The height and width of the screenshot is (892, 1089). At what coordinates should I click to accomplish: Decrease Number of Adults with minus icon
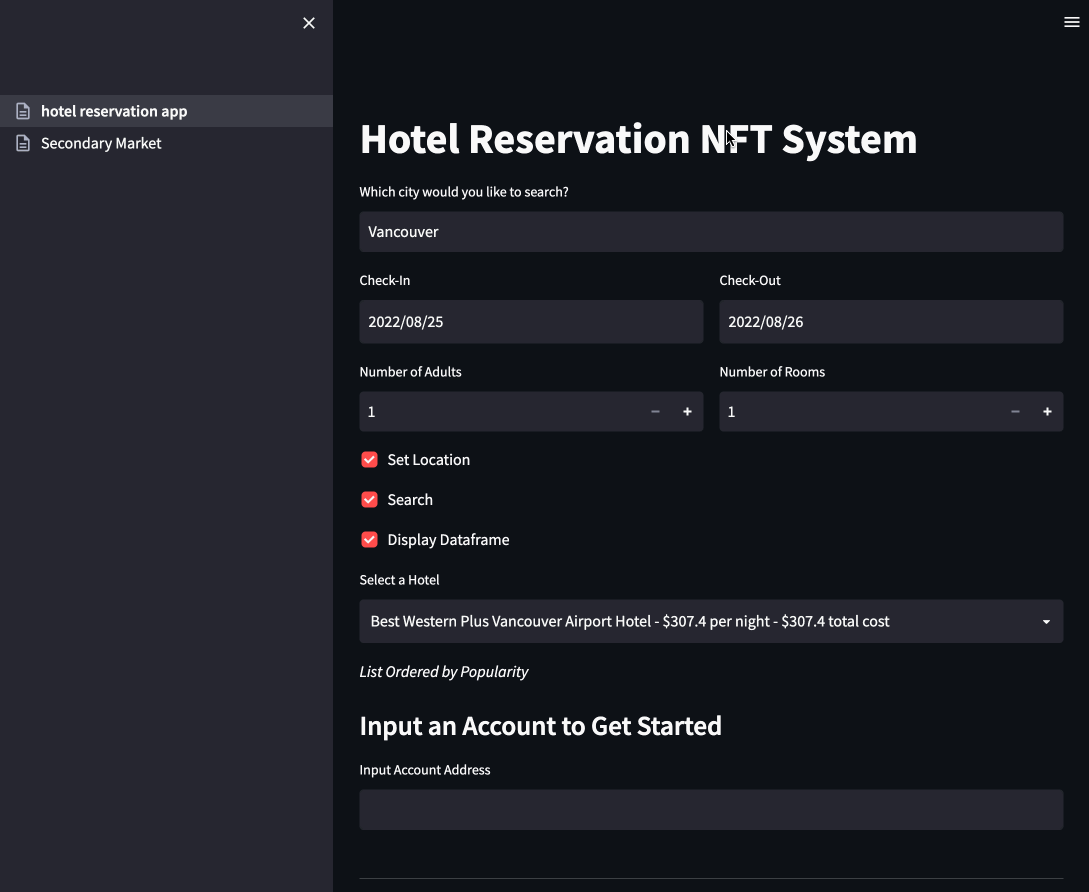pyautogui.click(x=655, y=412)
